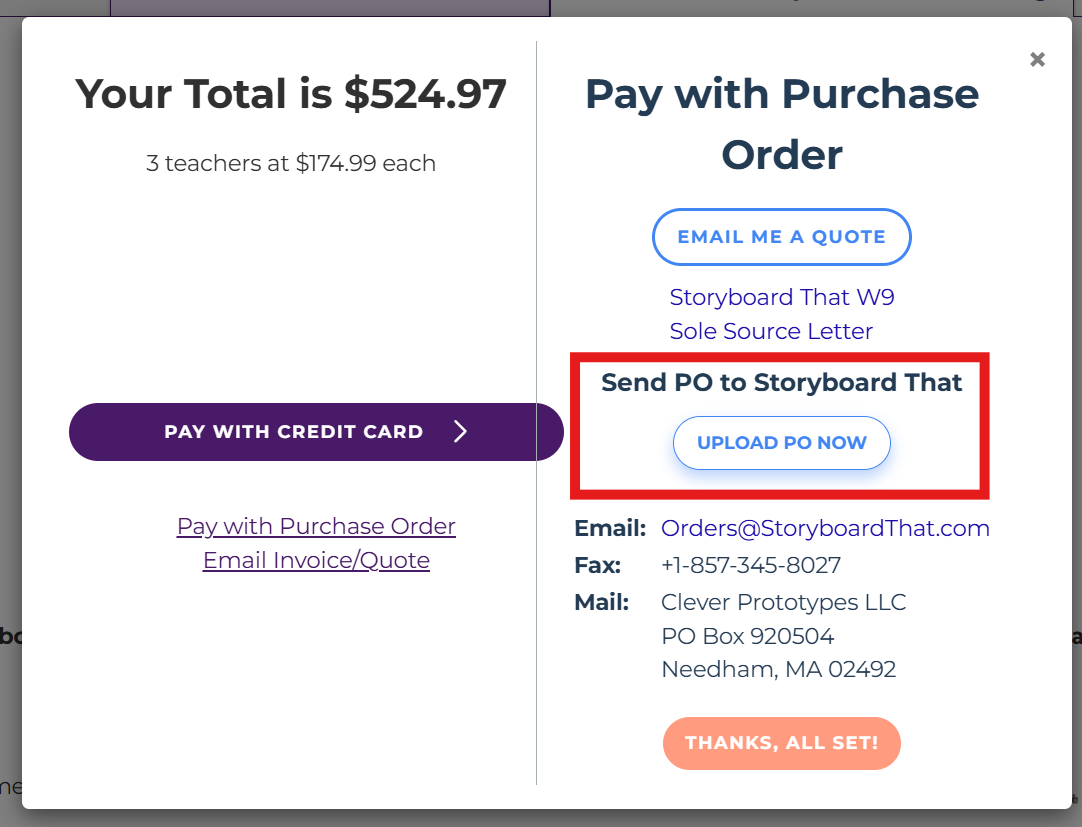This screenshot has width=1082, height=827.
Task: Open the Email Invoice/Quote link
Action: point(316,560)
